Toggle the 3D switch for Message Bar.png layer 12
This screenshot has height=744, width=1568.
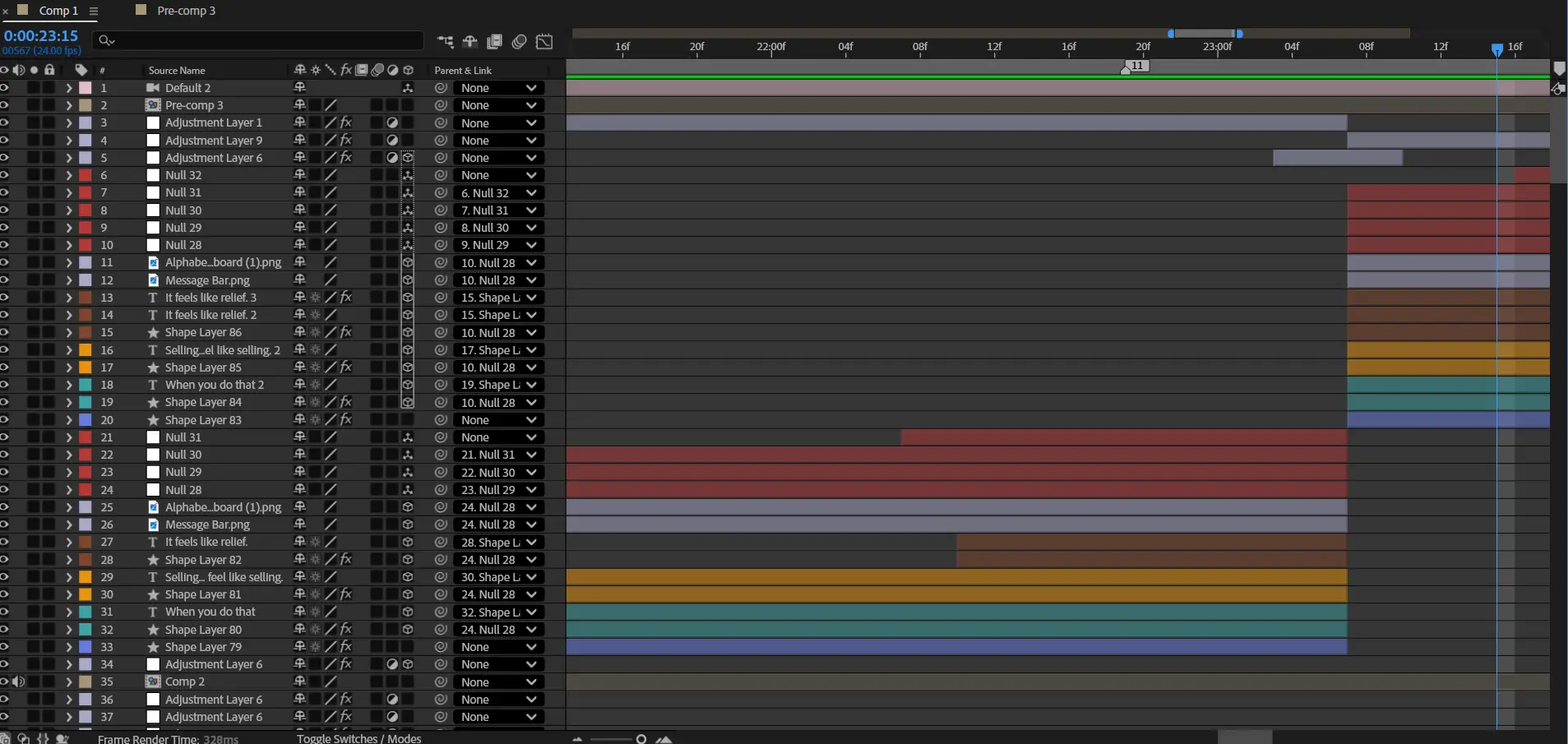(407, 280)
